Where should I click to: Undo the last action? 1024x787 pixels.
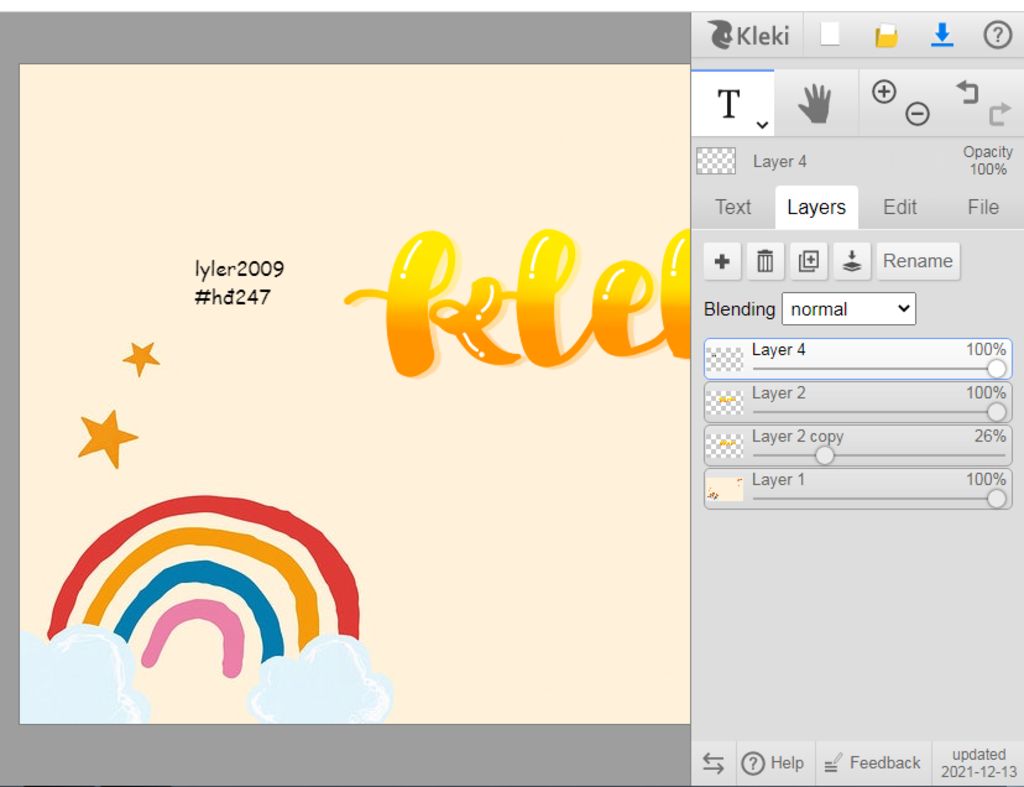967,92
